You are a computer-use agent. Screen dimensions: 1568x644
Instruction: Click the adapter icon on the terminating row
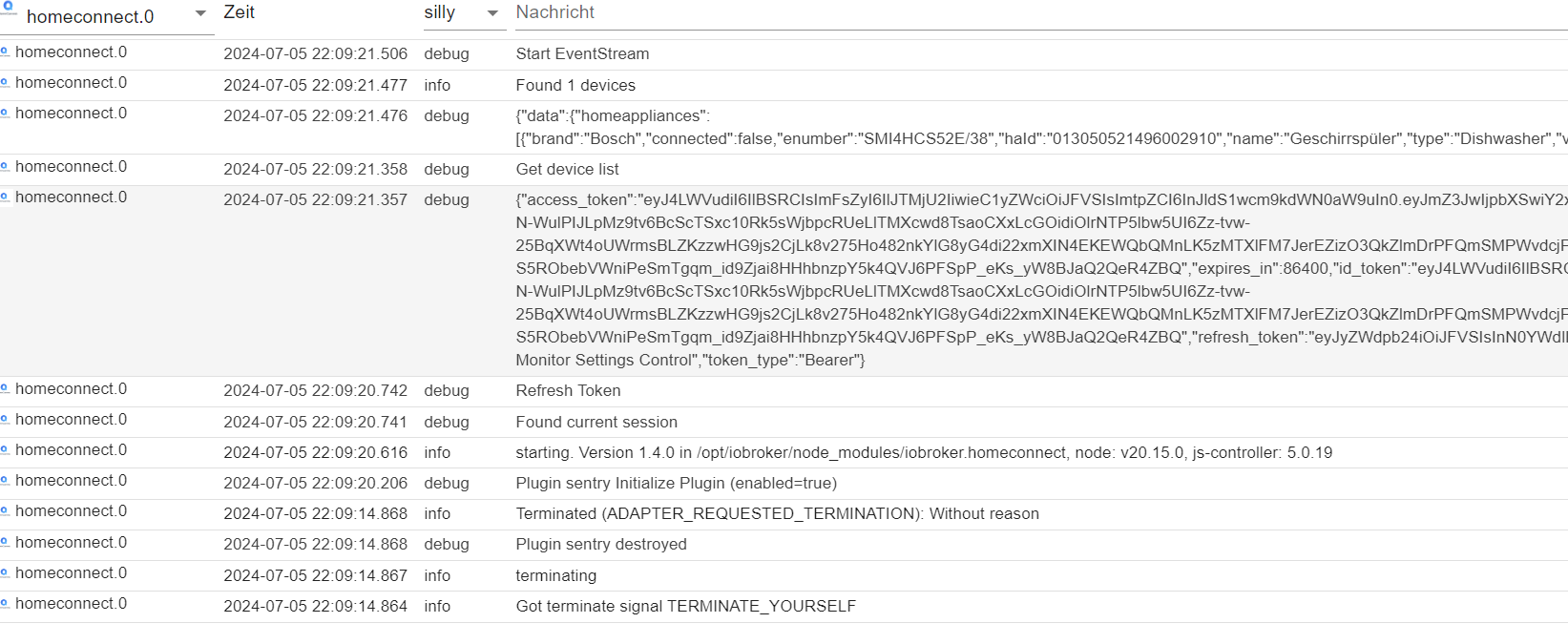click(x=5, y=573)
